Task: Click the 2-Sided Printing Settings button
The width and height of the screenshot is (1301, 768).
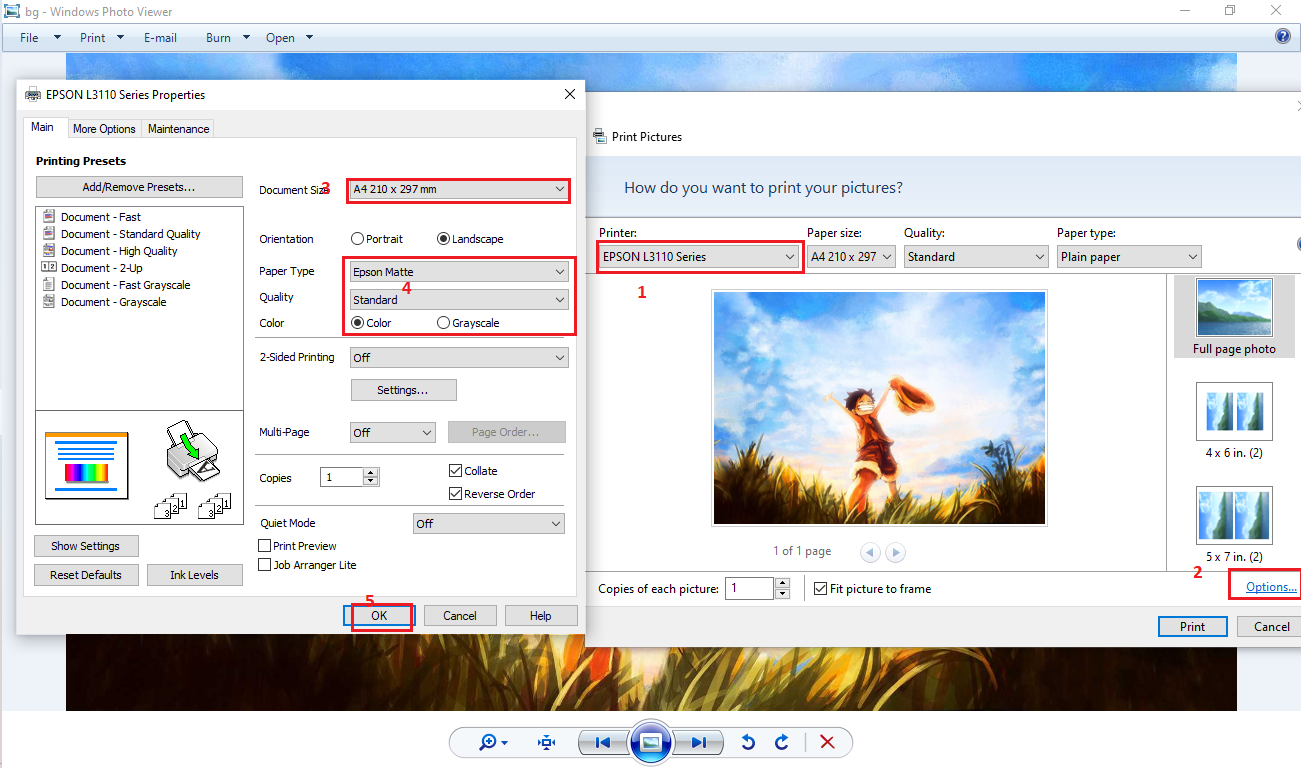Action: pos(403,390)
